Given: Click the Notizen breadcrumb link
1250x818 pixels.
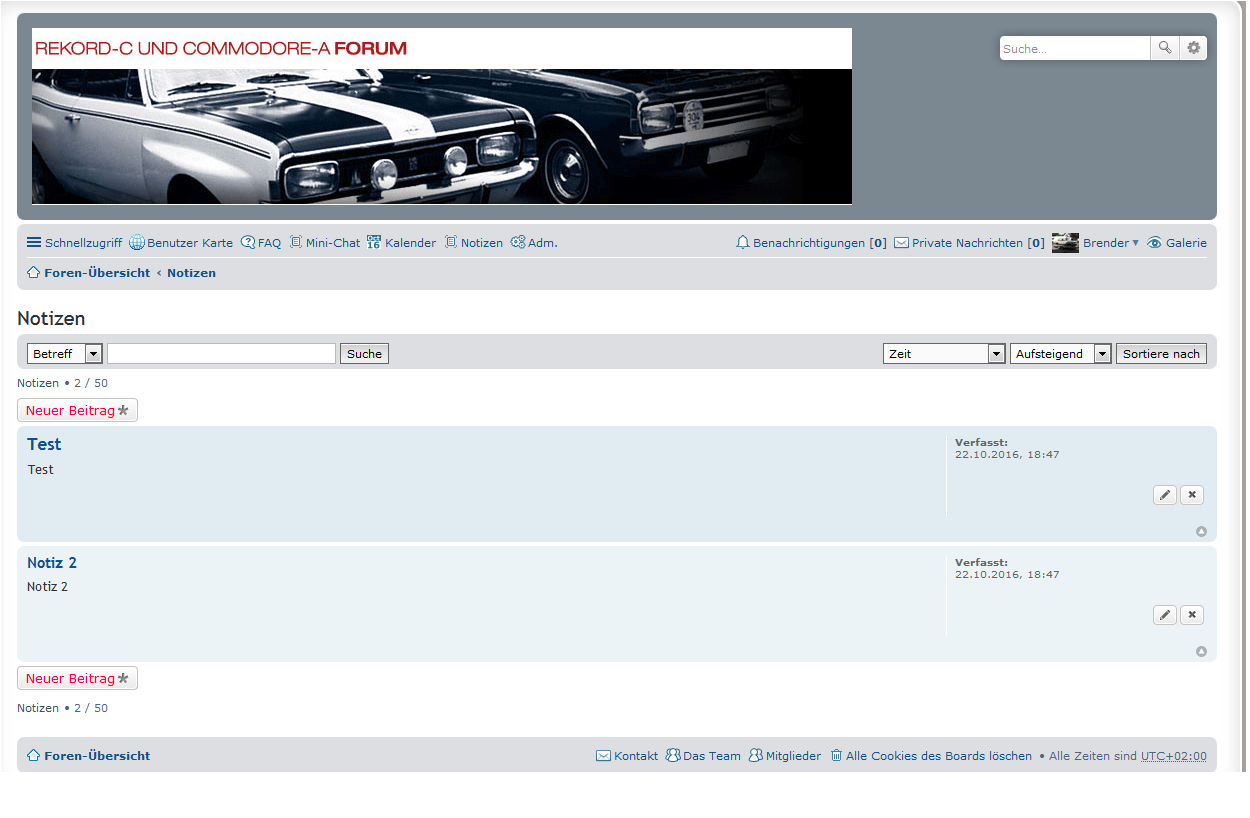Looking at the screenshot, I should pyautogui.click(x=191, y=273).
